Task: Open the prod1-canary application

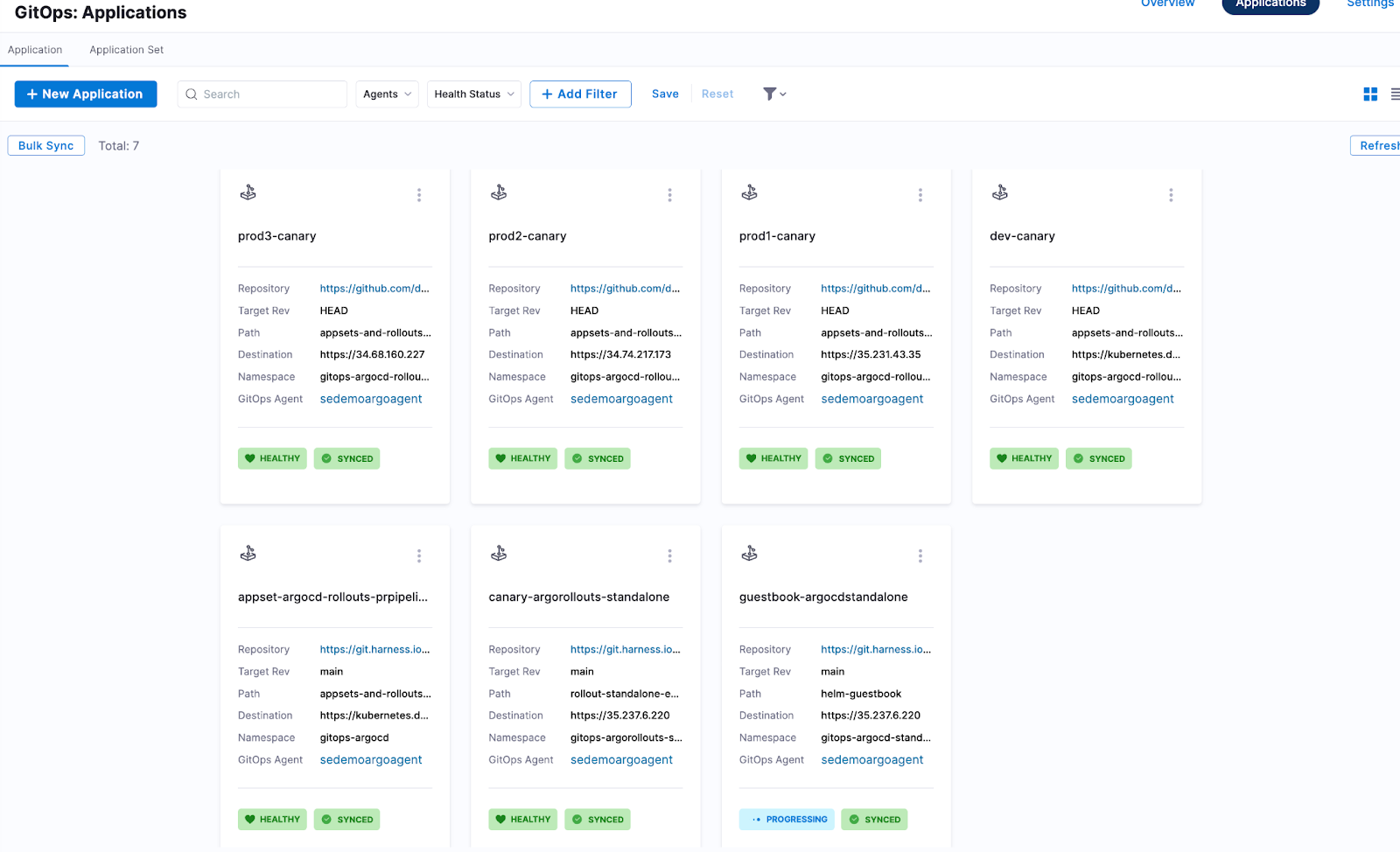Action: click(x=777, y=236)
